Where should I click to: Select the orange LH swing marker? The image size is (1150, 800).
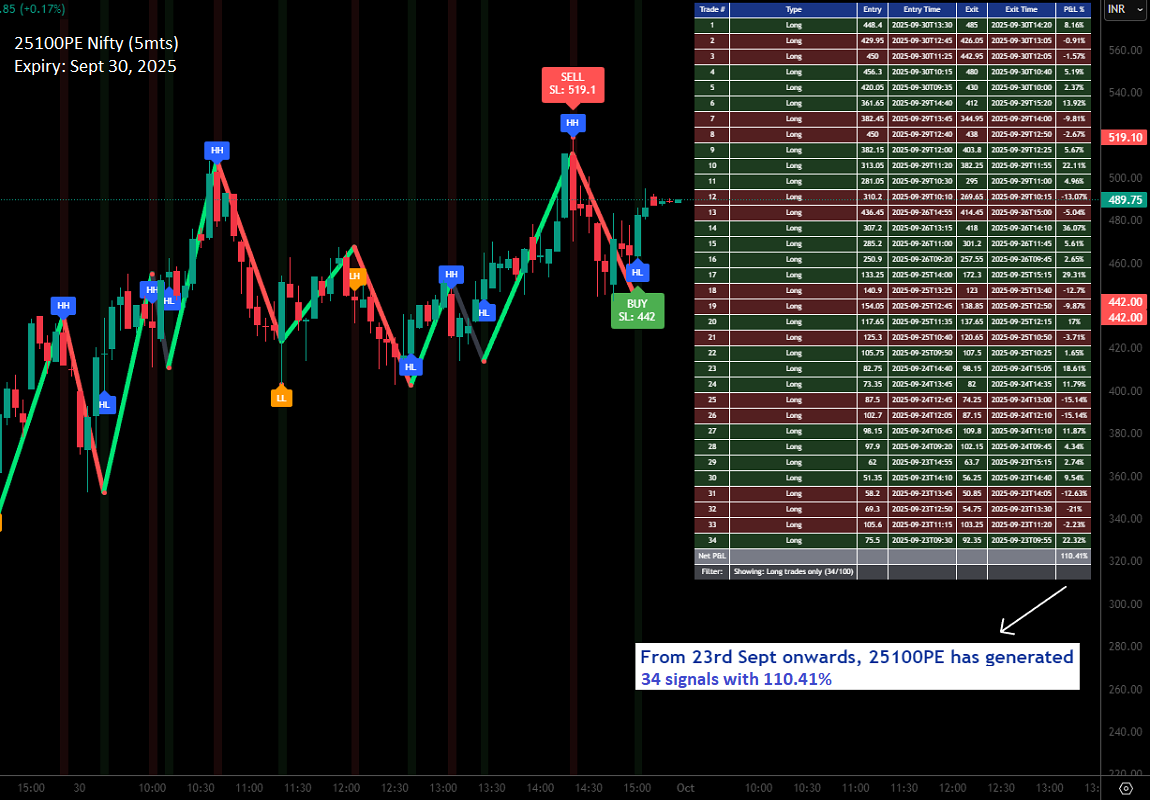[x=354, y=276]
